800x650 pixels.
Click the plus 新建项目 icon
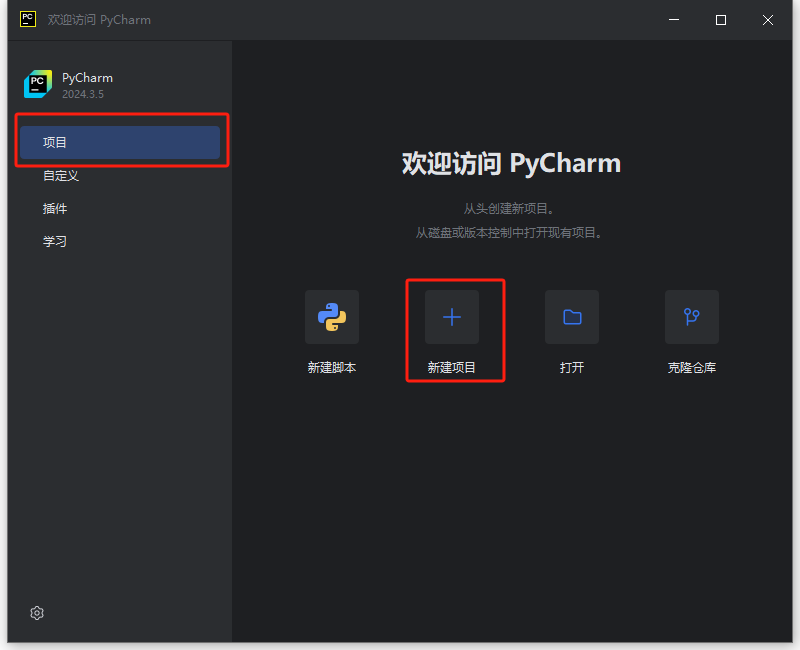pos(452,317)
